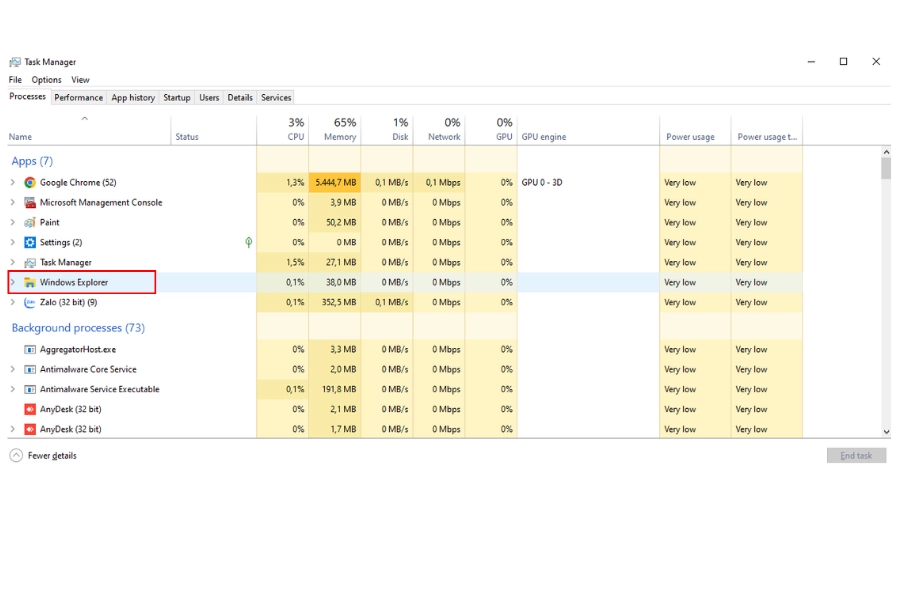This screenshot has height=600, width=900.
Task: Click the Zalo app icon
Action: [x=30, y=302]
